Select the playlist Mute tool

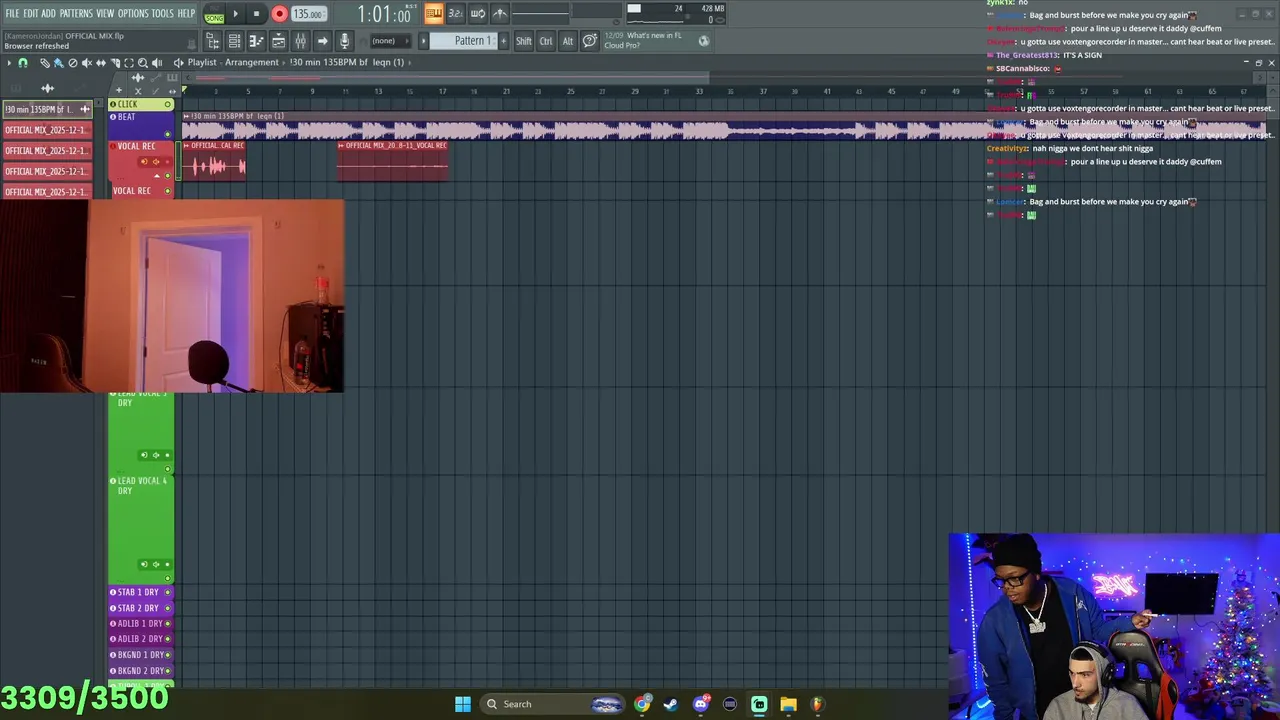tap(86, 63)
